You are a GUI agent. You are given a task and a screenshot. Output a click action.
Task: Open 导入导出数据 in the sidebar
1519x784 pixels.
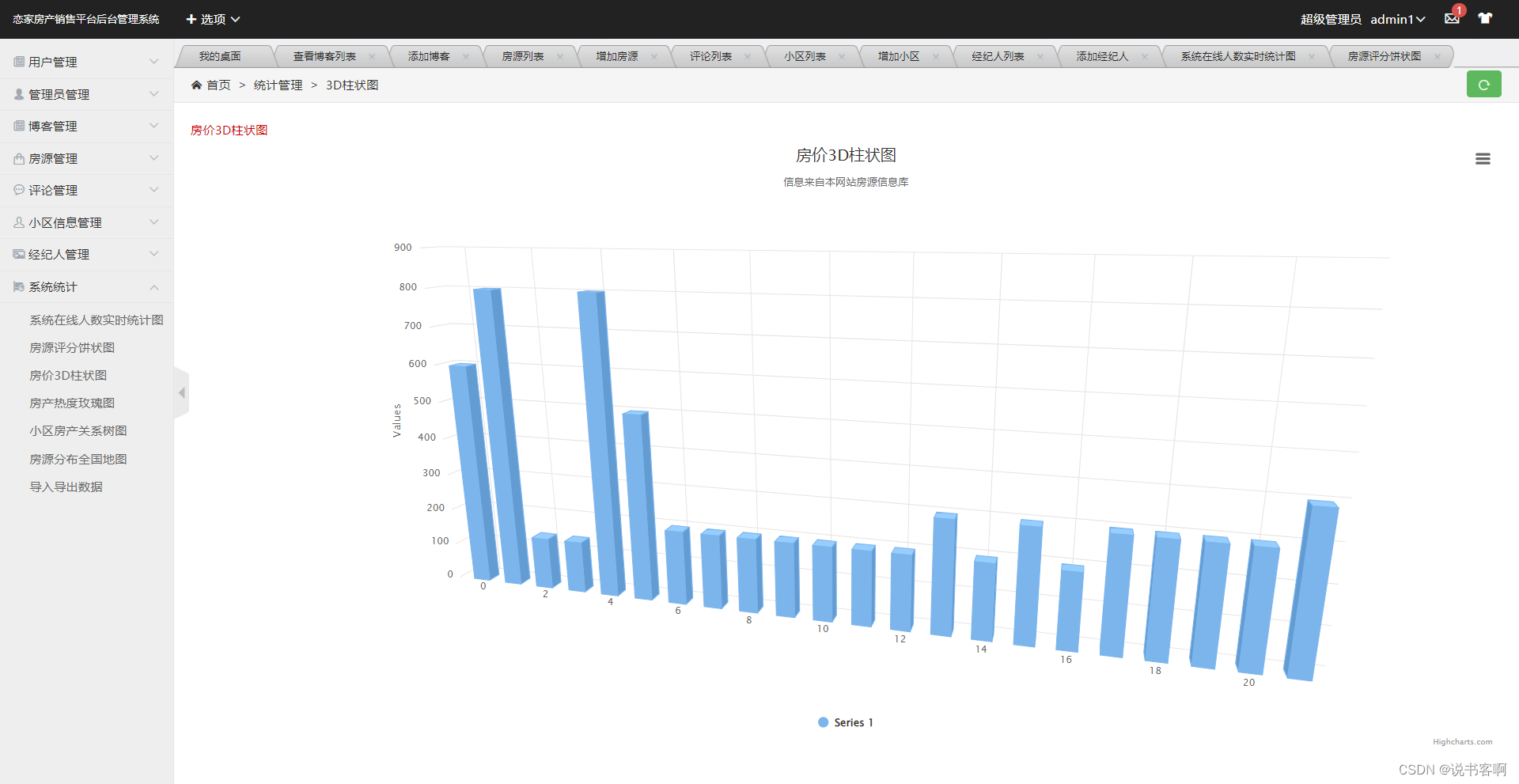pyautogui.click(x=66, y=487)
